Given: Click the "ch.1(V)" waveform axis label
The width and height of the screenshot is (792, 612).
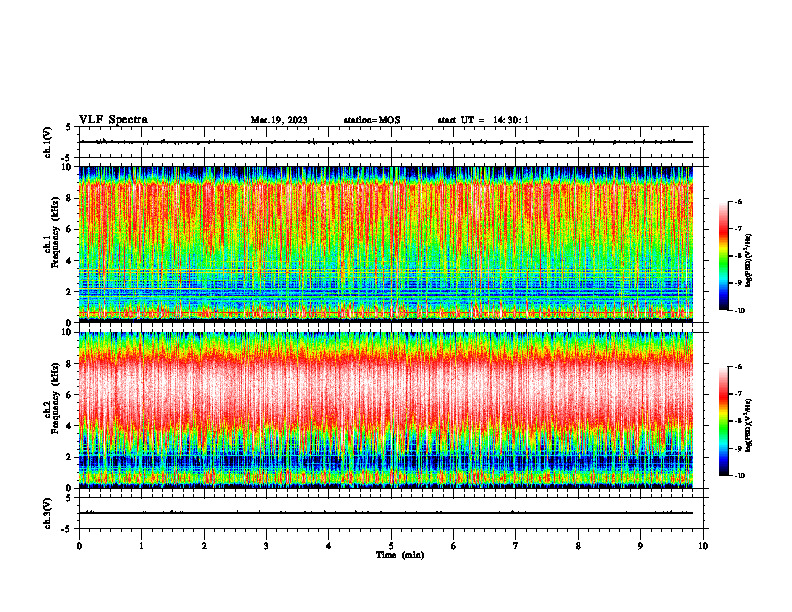Looking at the screenshot, I should click(x=48, y=142).
